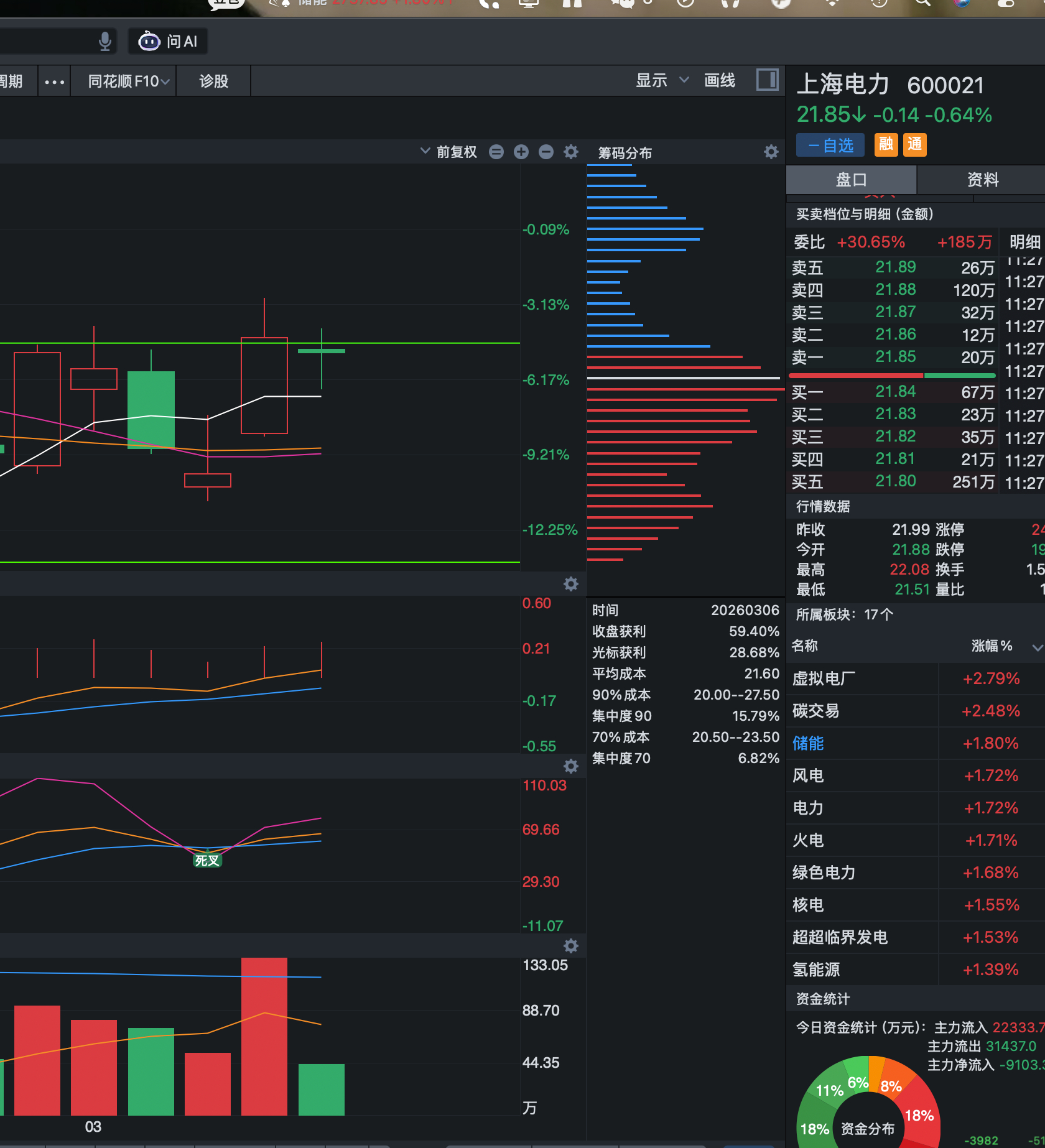1045x1148 pixels.
Task: Switch to the 资料 tab
Action: 982,180
